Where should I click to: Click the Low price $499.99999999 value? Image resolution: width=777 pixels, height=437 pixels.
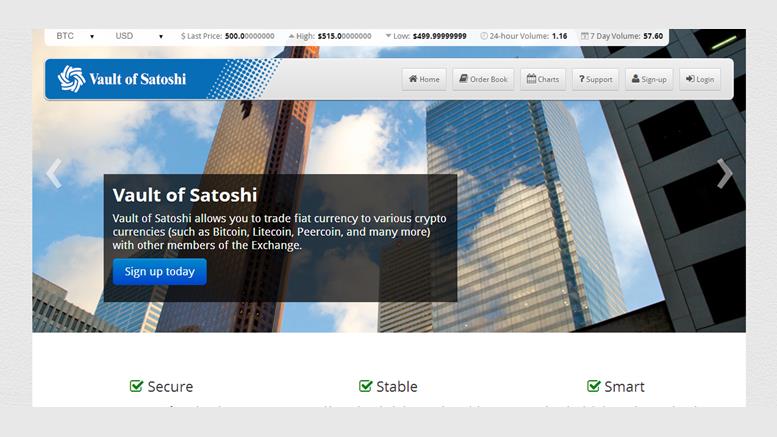pos(440,36)
